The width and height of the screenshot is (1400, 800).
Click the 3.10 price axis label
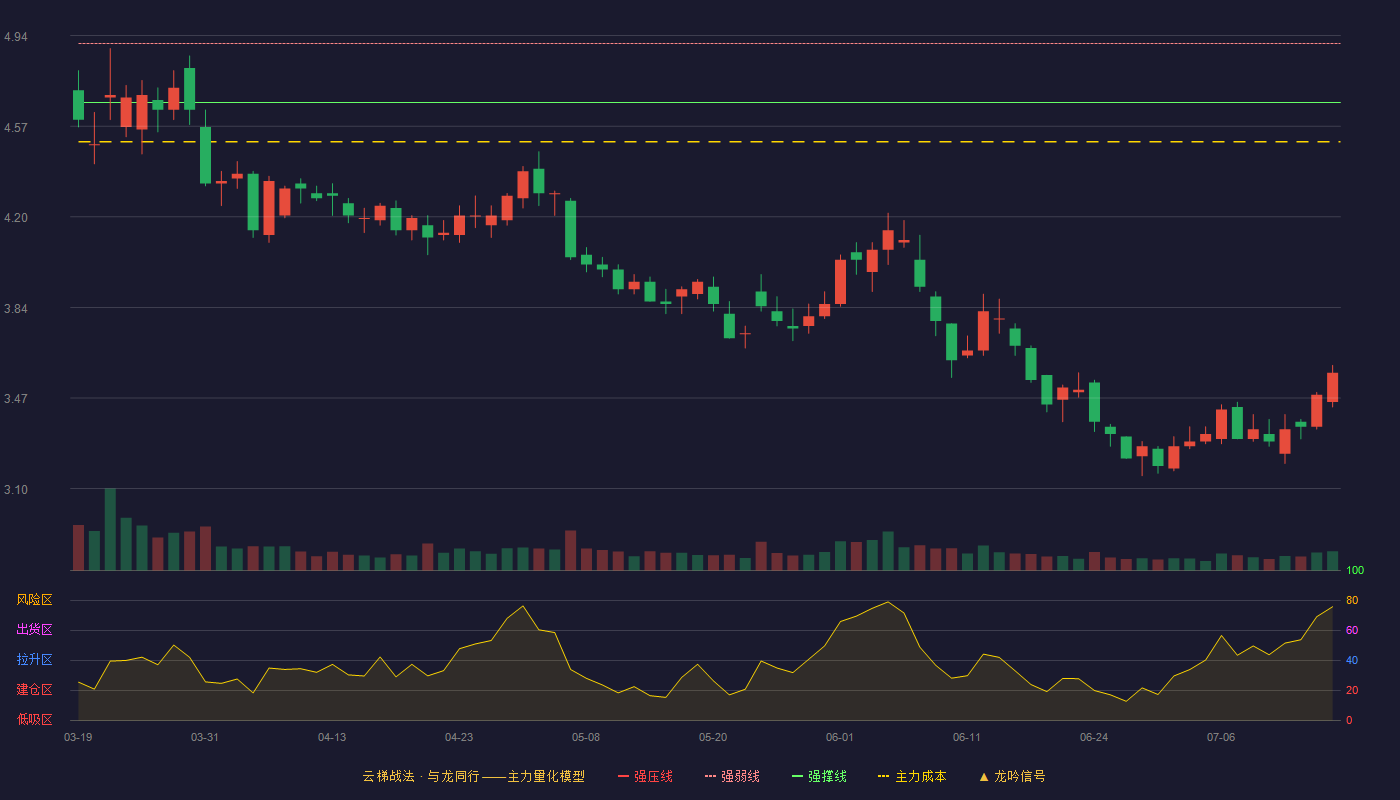click(16, 490)
